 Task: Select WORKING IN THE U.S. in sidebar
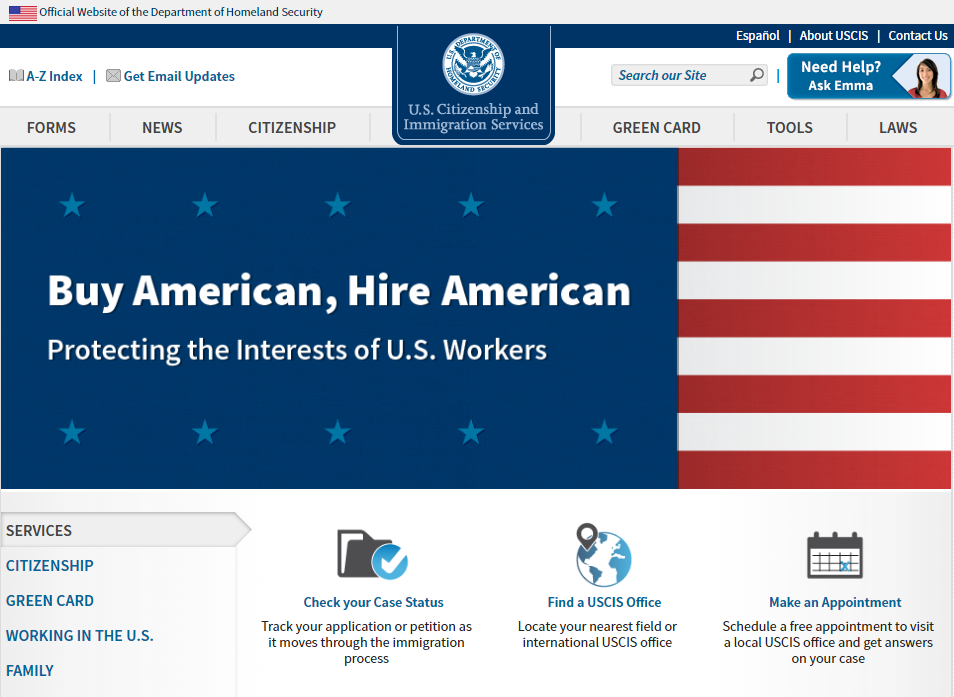80,636
